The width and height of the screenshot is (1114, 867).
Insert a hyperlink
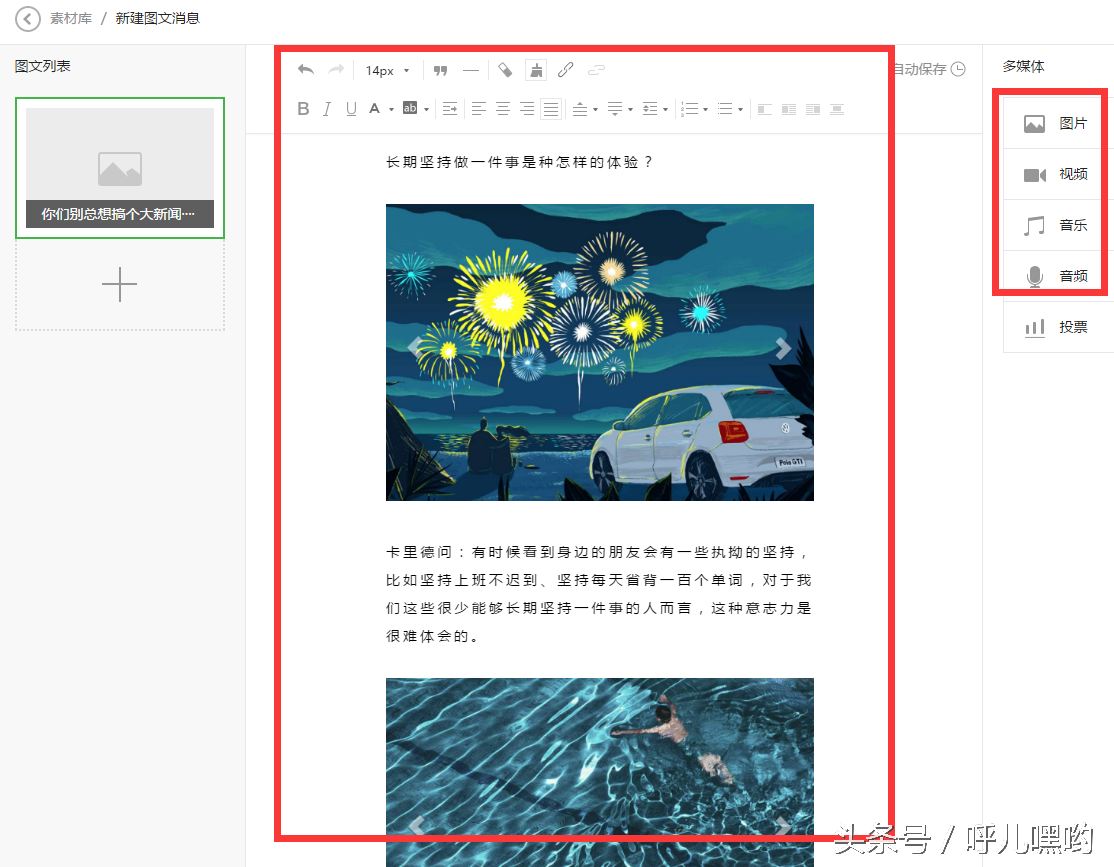pos(566,70)
